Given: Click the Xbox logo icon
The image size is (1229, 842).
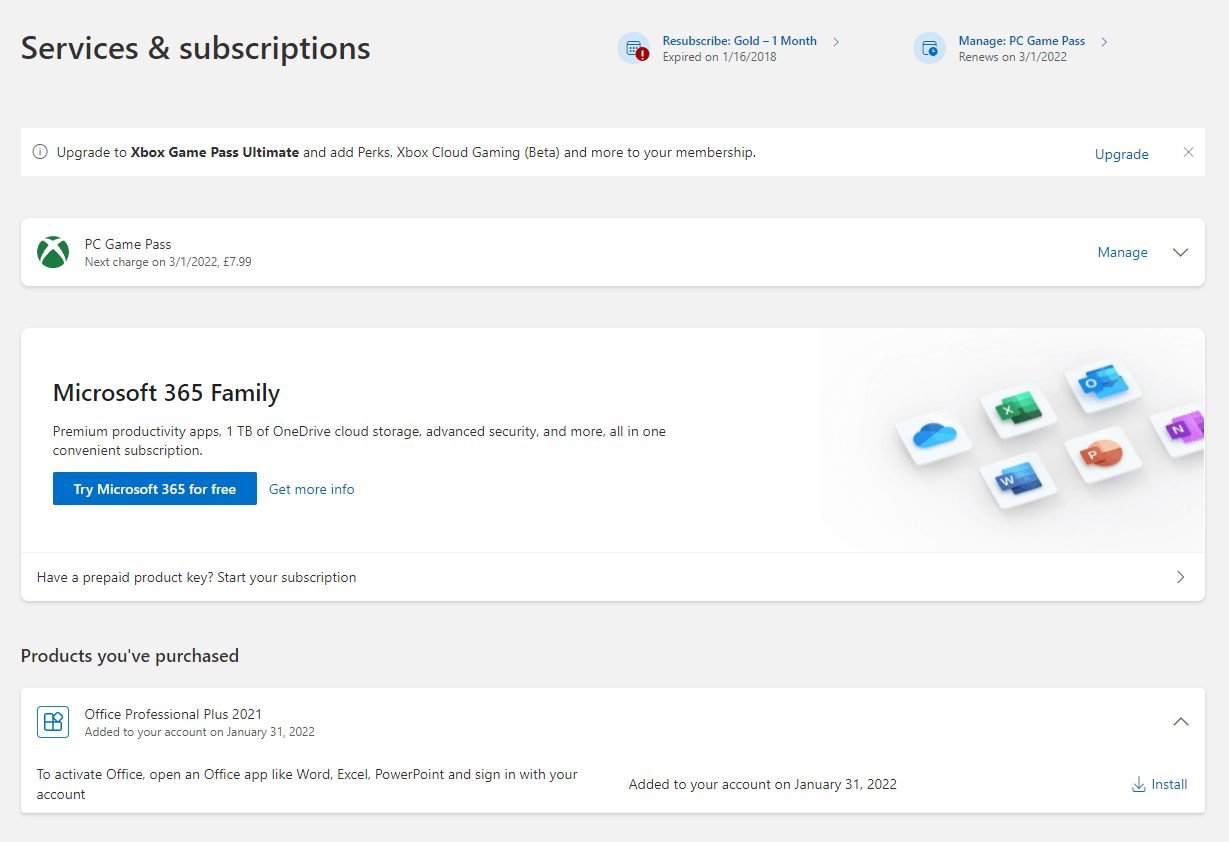Looking at the screenshot, I should 53,252.
